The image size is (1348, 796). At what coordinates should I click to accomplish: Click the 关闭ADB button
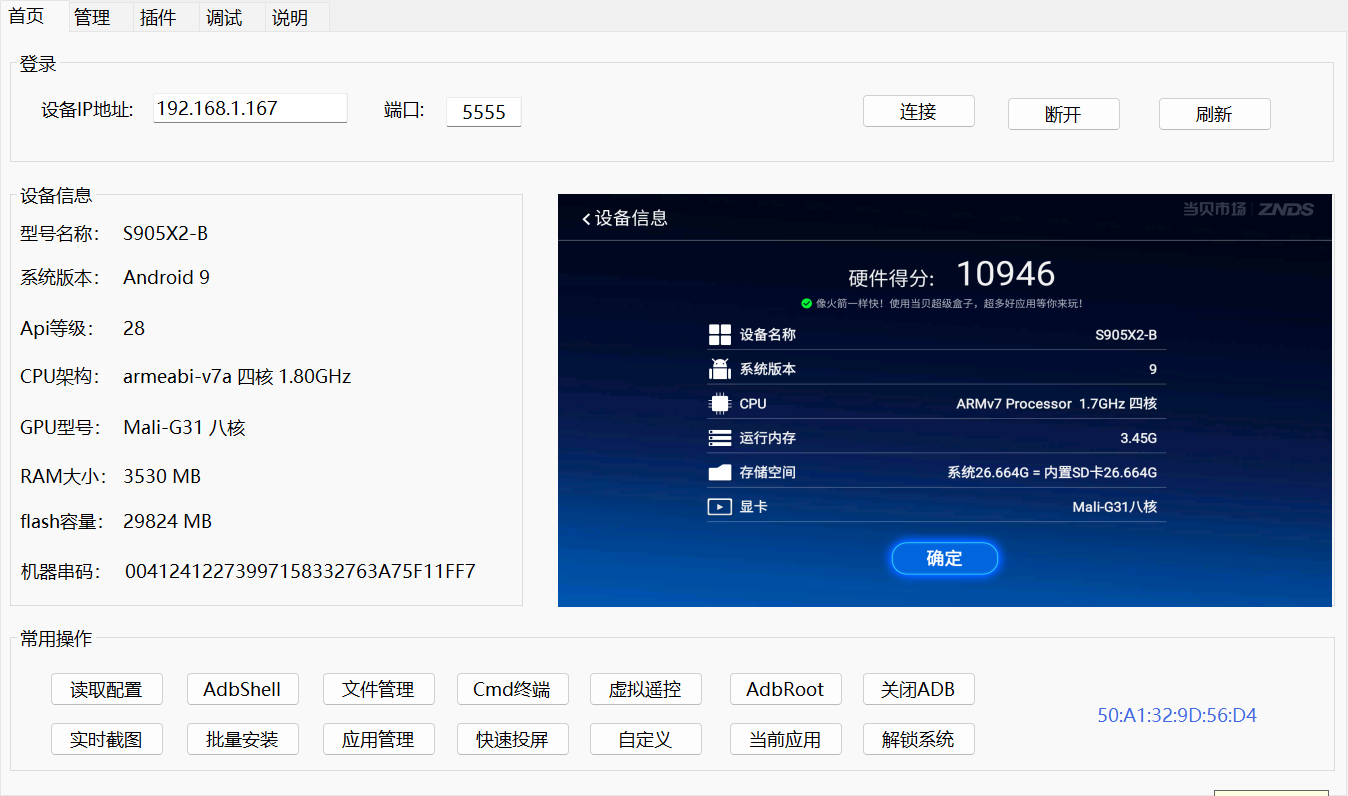[x=918, y=689]
